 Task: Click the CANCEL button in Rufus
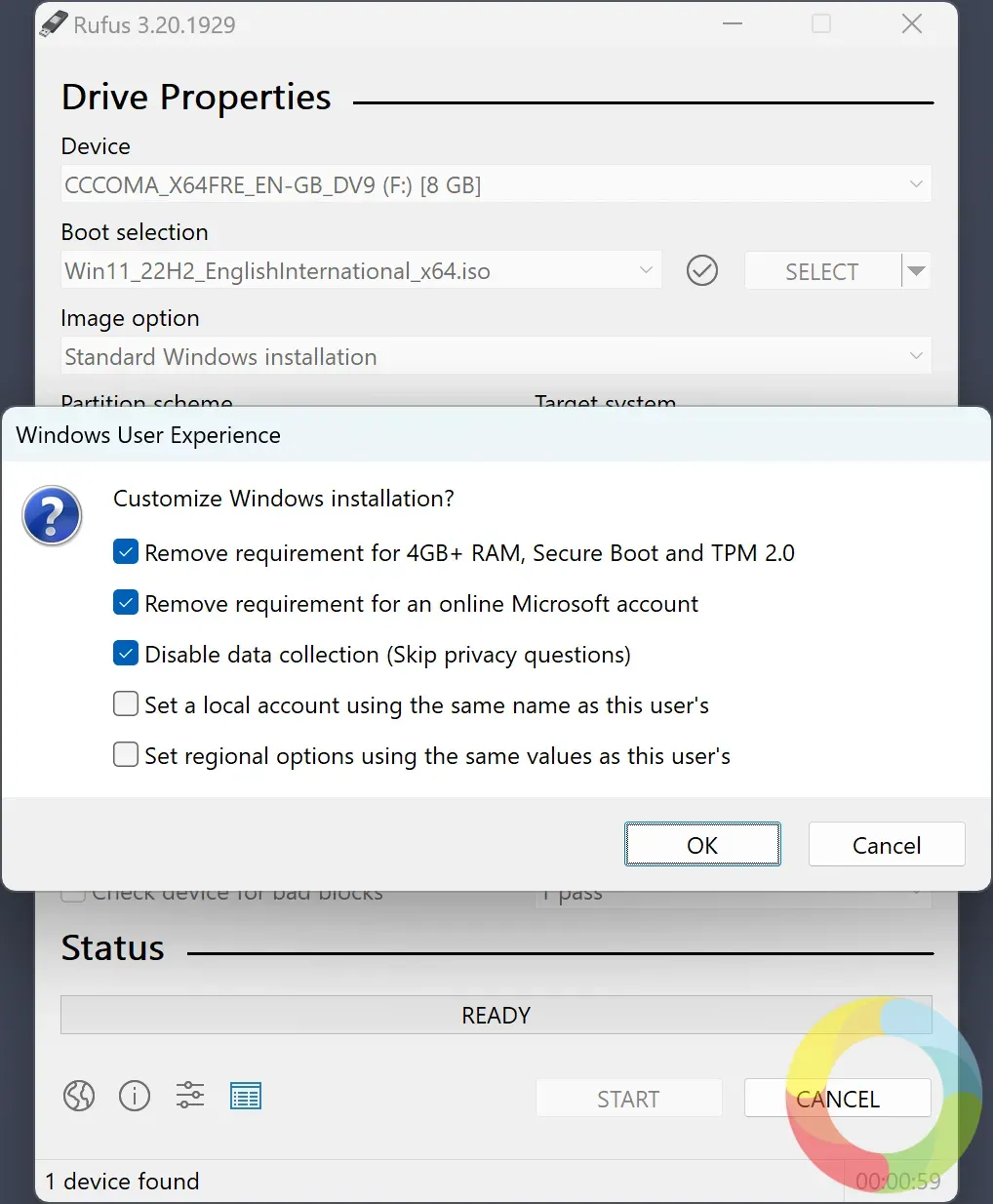pyautogui.click(x=838, y=1098)
